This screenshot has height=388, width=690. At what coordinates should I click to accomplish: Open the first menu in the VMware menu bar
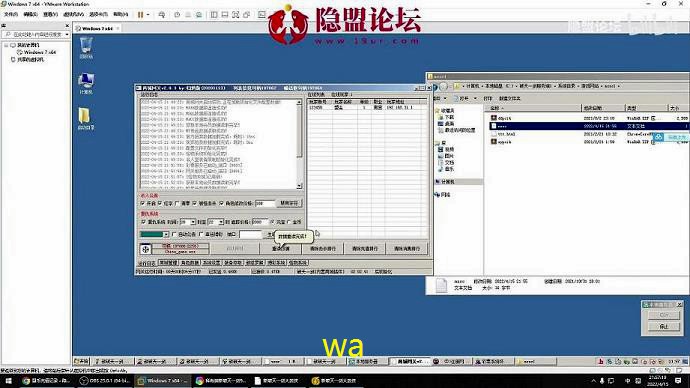11,15
